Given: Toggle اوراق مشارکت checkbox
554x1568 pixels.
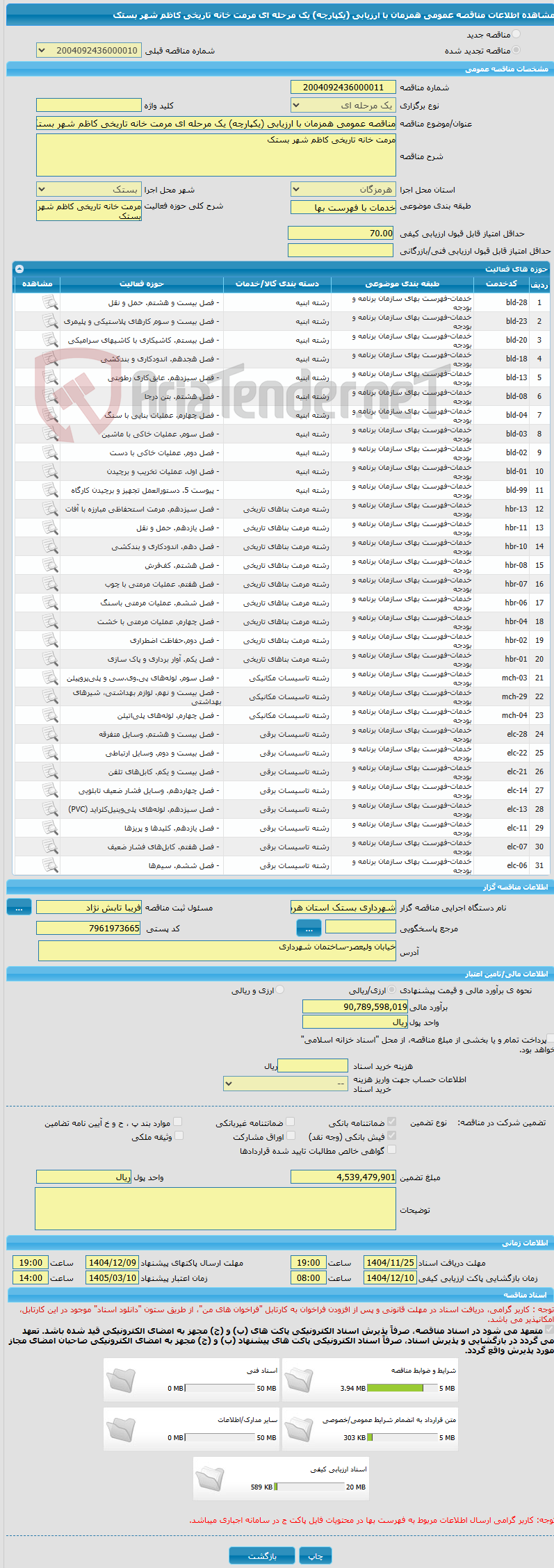Looking at the screenshot, I should 291,1136.
